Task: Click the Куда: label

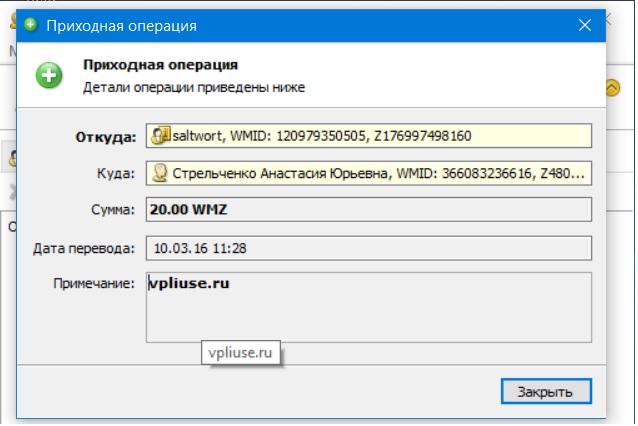Action: pyautogui.click(x=116, y=173)
